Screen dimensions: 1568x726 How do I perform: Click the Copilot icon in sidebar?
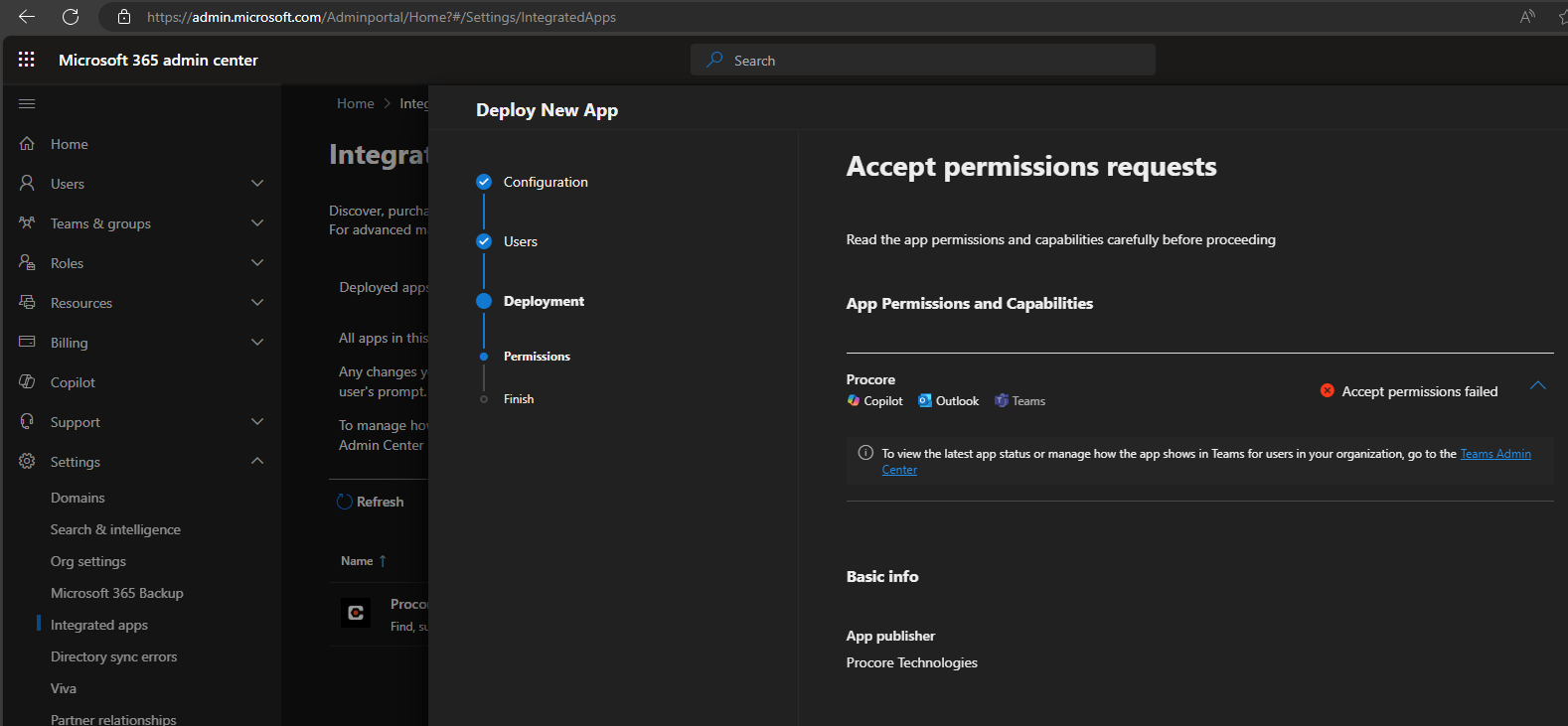click(x=27, y=382)
